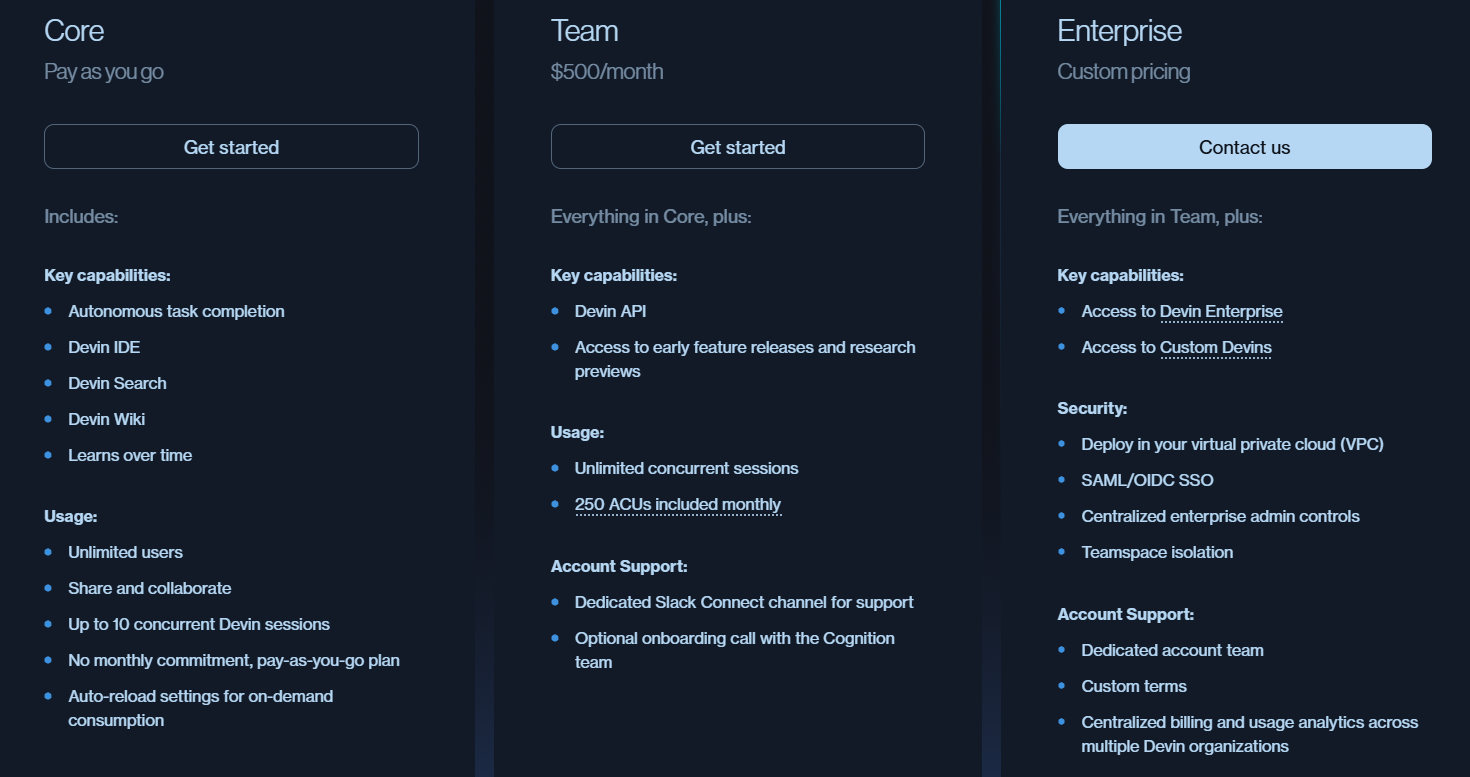Select the Team plan heading

coord(585,31)
